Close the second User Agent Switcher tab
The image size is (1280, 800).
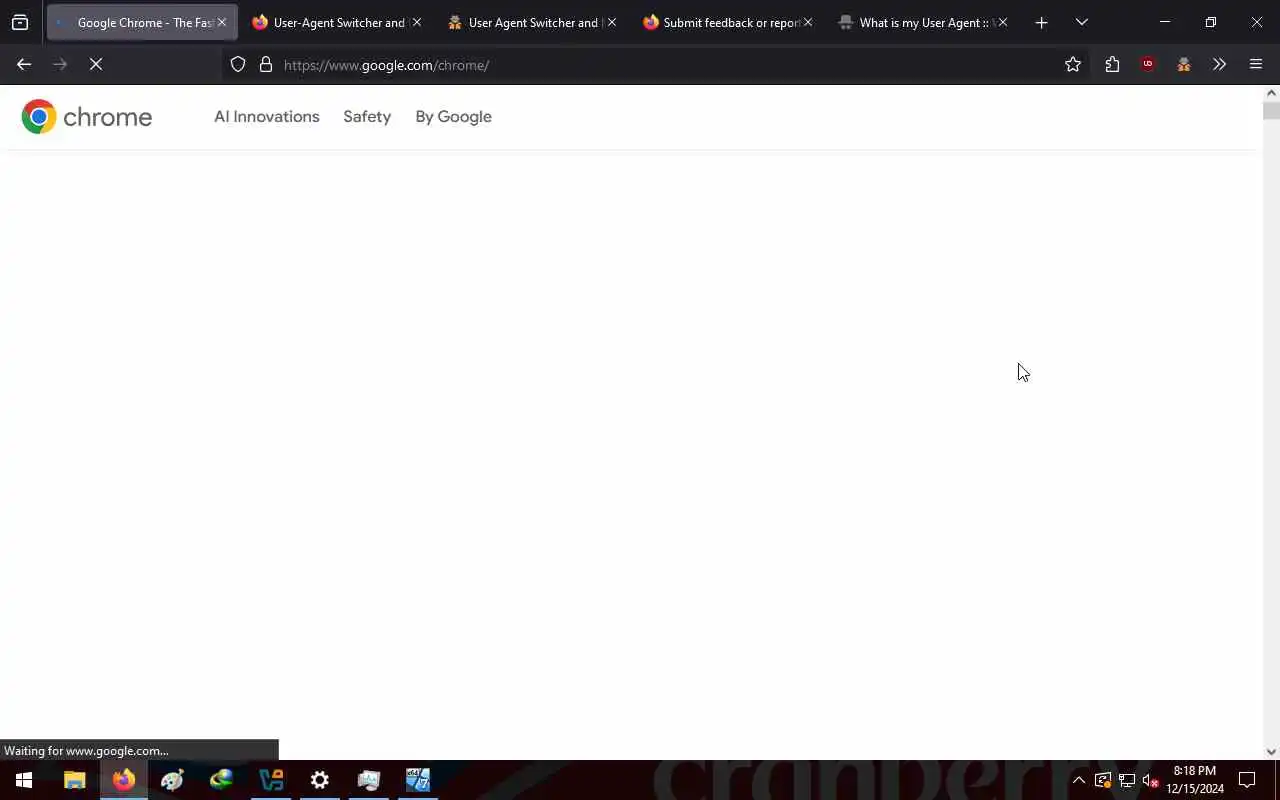pos(612,22)
